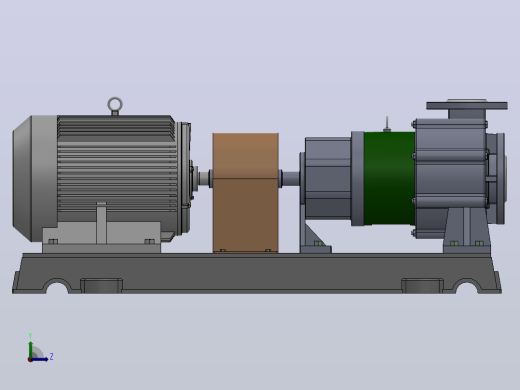Select the finned motor housing

tap(117, 163)
